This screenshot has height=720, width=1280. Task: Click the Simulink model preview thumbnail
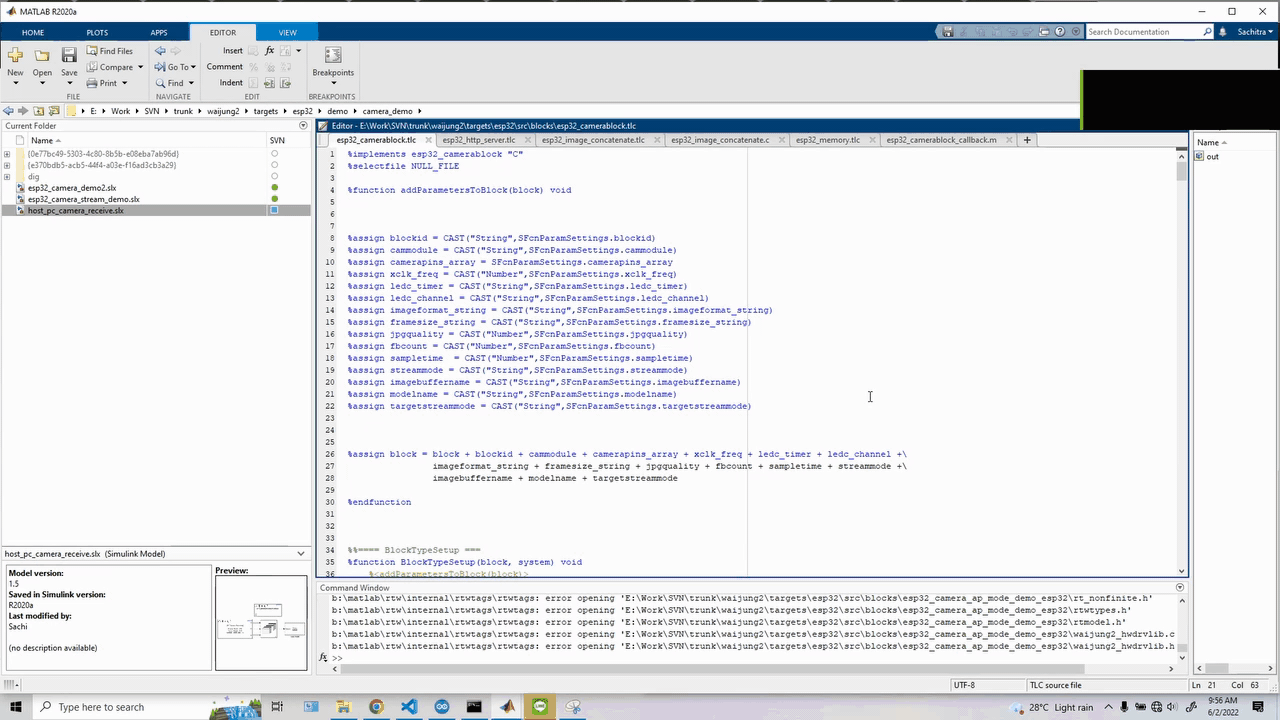pyautogui.click(x=261, y=622)
